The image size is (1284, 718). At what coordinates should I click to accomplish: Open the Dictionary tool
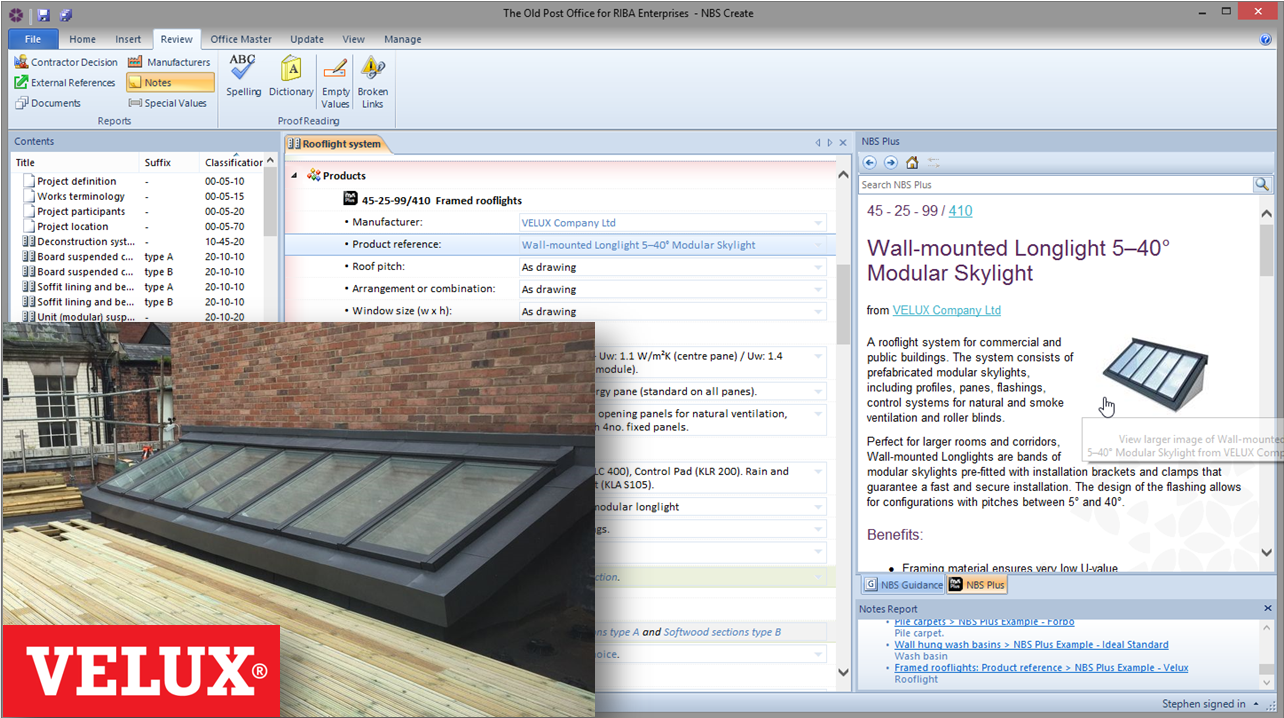click(x=291, y=77)
